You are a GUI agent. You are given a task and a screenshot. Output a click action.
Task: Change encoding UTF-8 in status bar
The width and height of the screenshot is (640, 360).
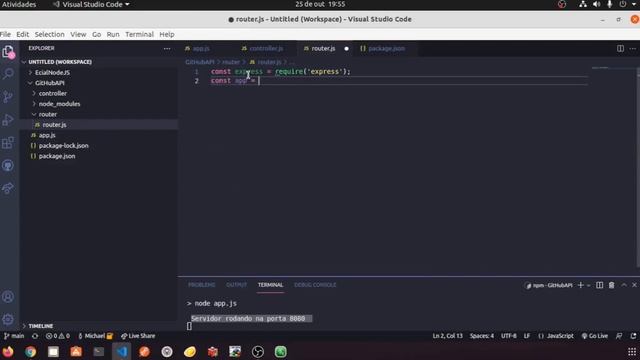[509, 336]
